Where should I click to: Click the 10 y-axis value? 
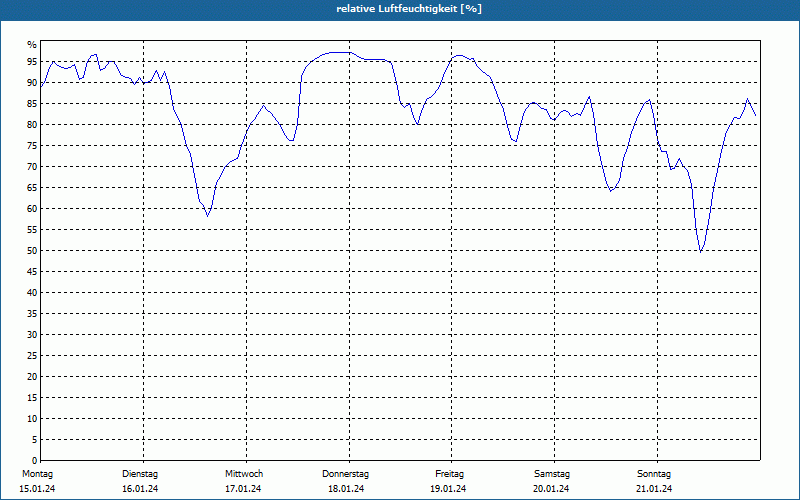point(32,418)
